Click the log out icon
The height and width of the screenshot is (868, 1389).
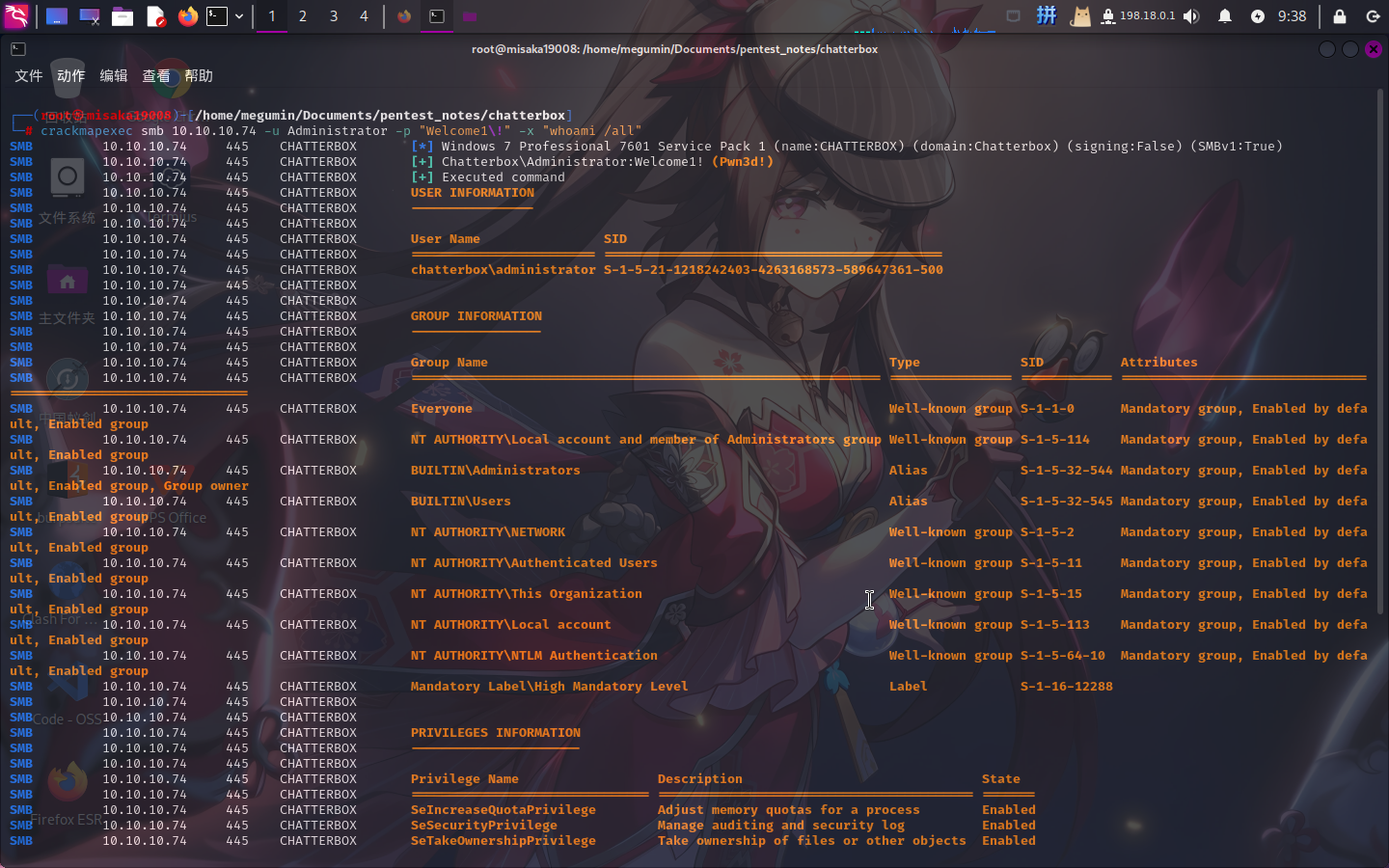pyautogui.click(x=1373, y=16)
